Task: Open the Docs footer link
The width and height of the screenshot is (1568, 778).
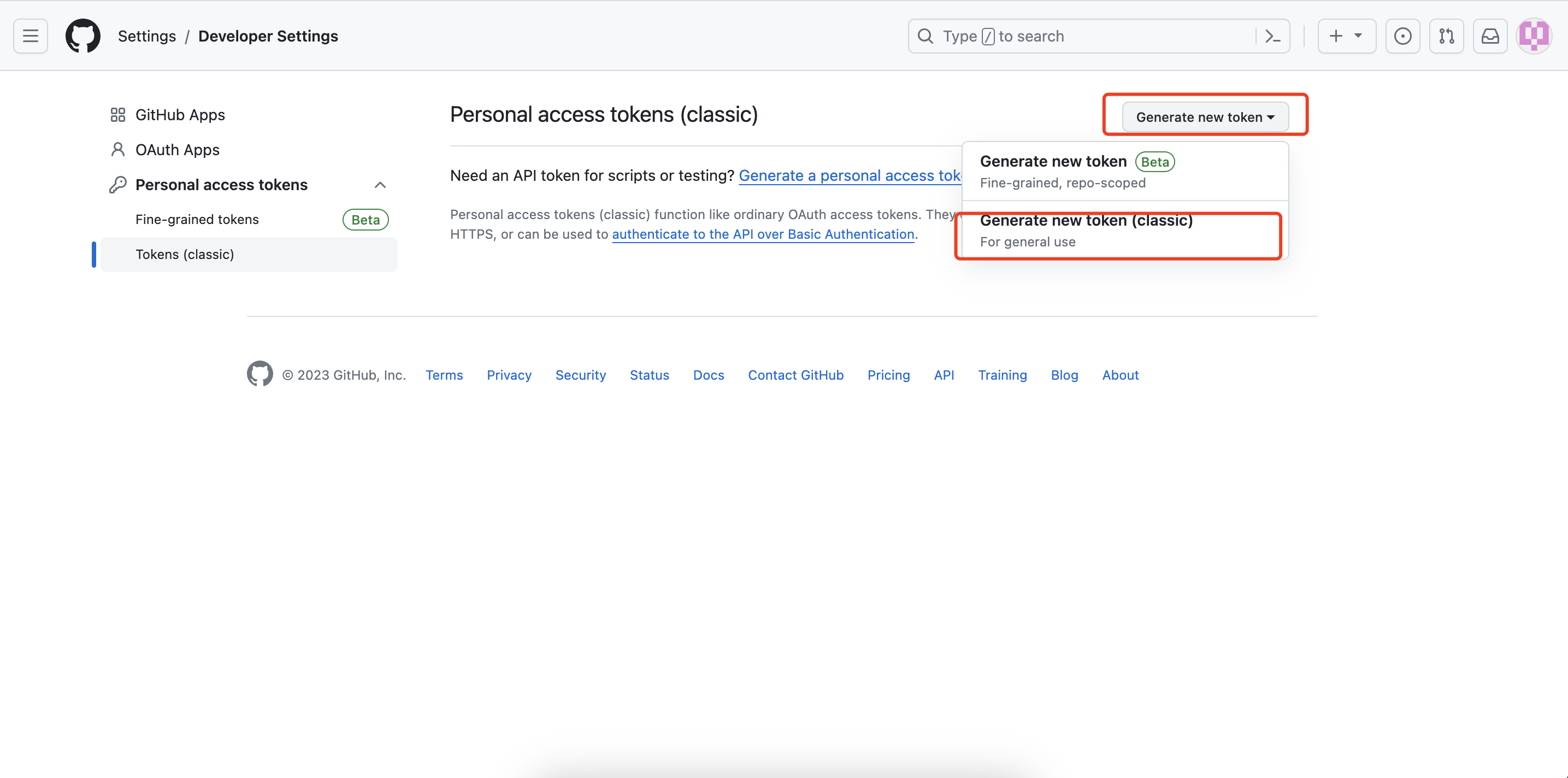Action: point(708,375)
